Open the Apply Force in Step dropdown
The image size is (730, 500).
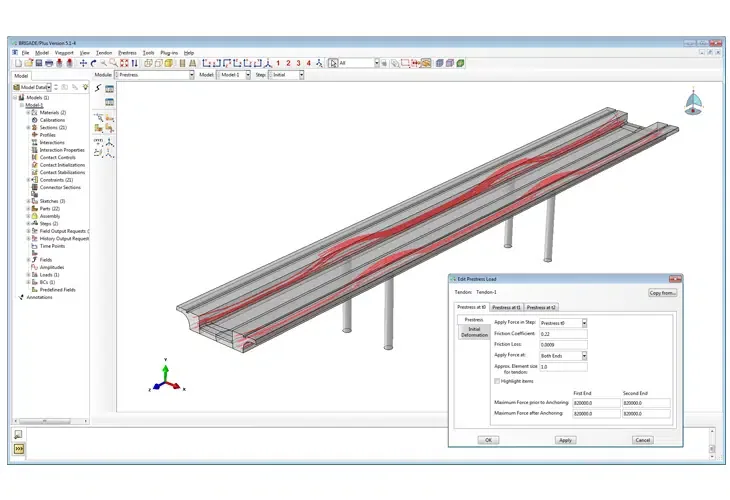pos(563,323)
